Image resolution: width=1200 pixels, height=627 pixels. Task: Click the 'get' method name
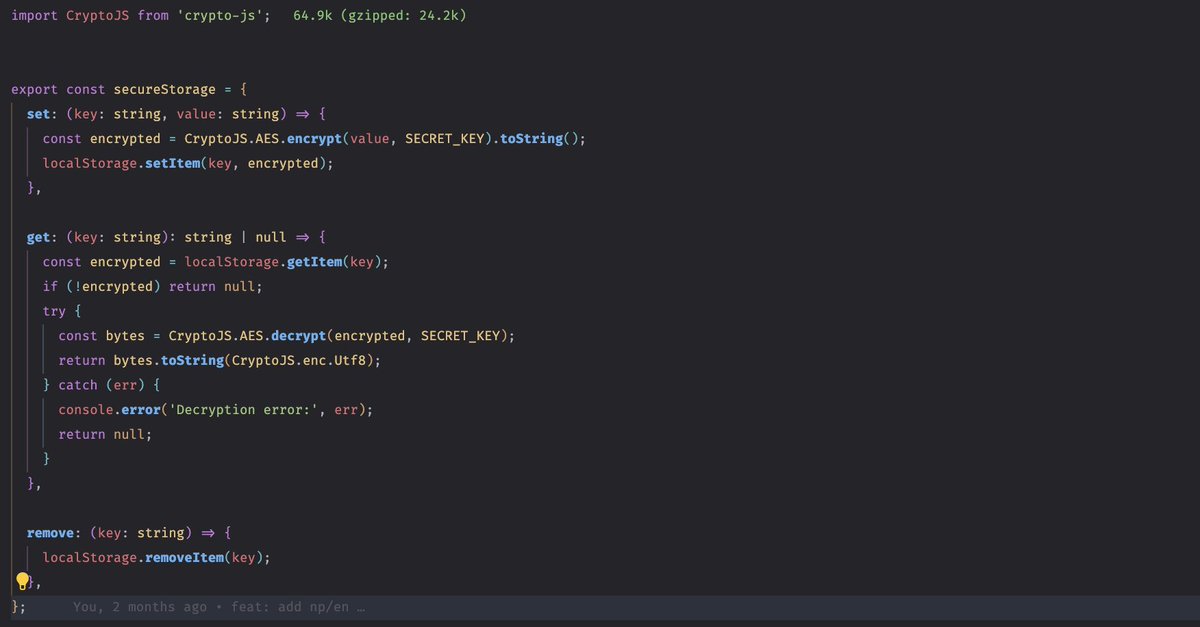(x=39, y=237)
